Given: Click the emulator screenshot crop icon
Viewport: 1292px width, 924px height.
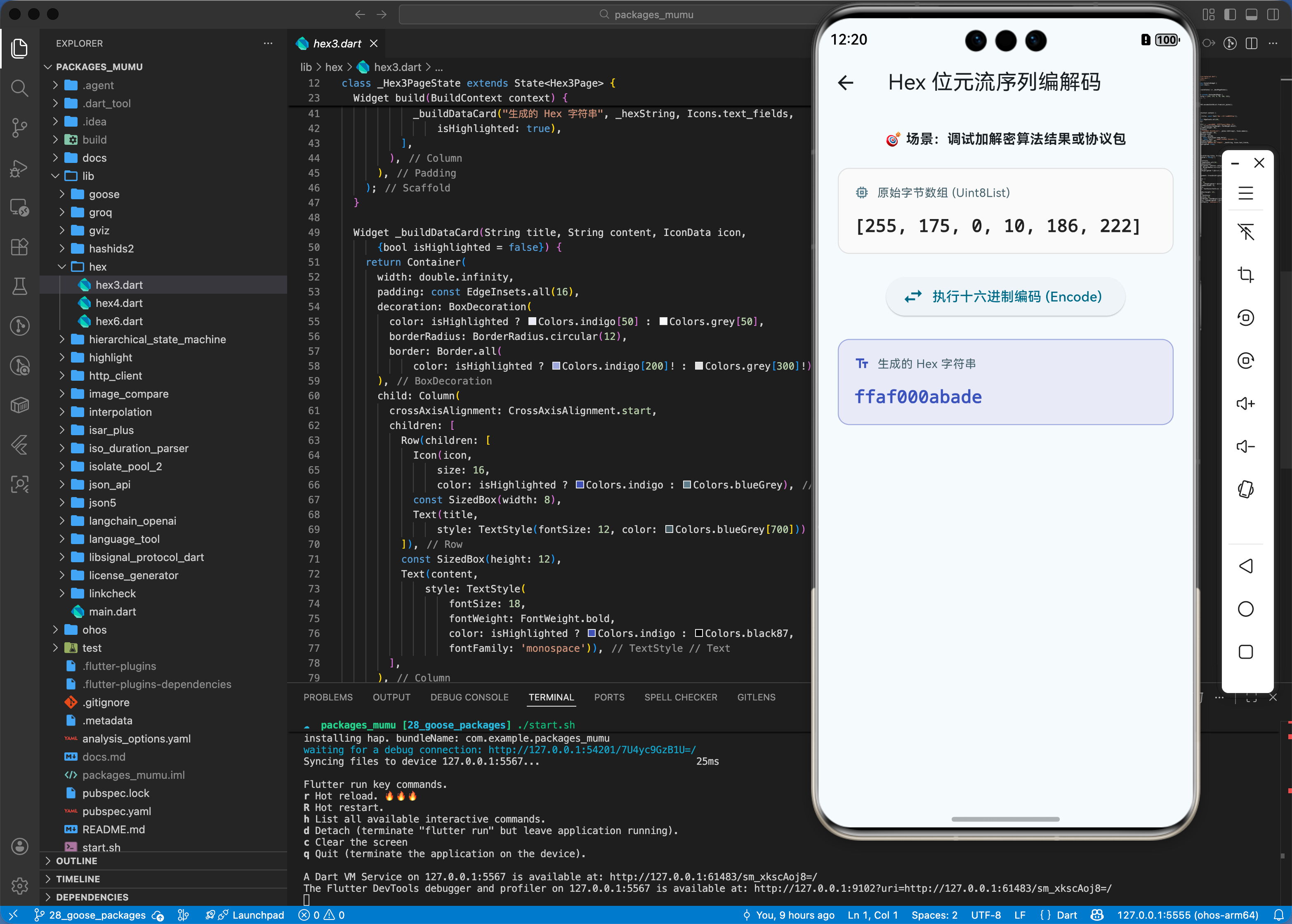Looking at the screenshot, I should pos(1245,276).
